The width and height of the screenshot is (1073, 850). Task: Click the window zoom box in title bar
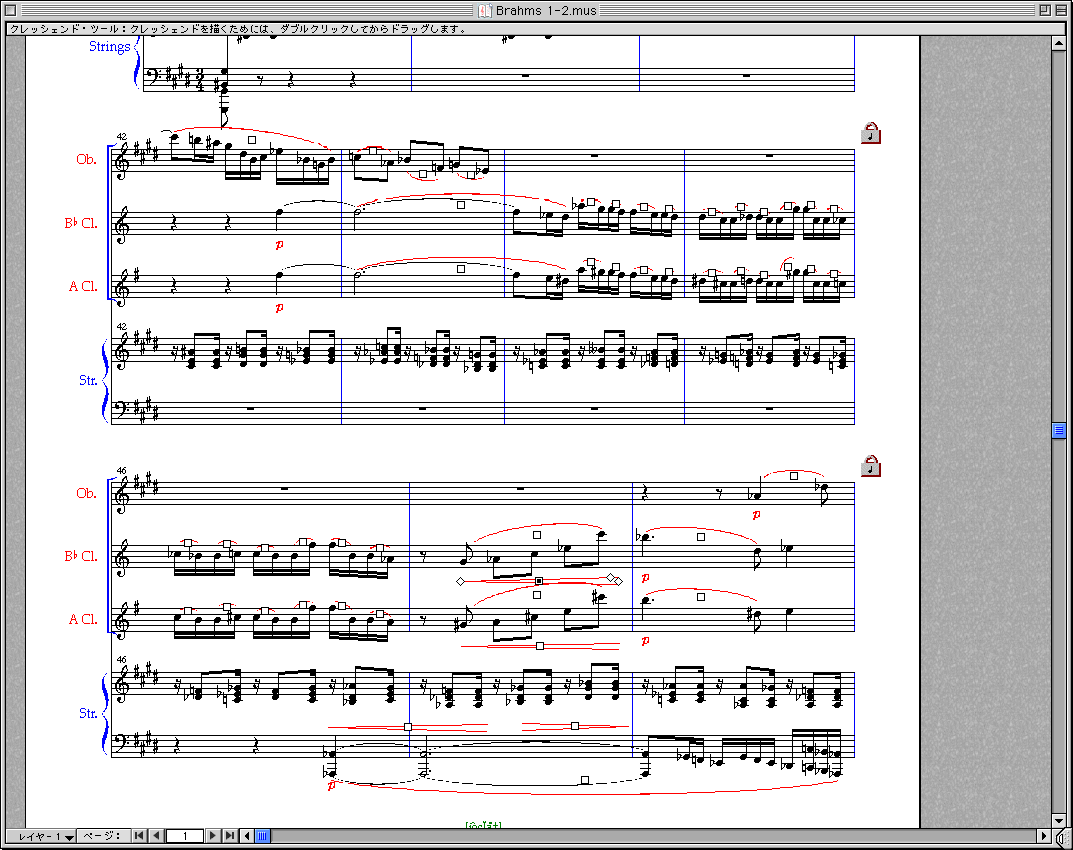pyautogui.click(x=1045, y=10)
